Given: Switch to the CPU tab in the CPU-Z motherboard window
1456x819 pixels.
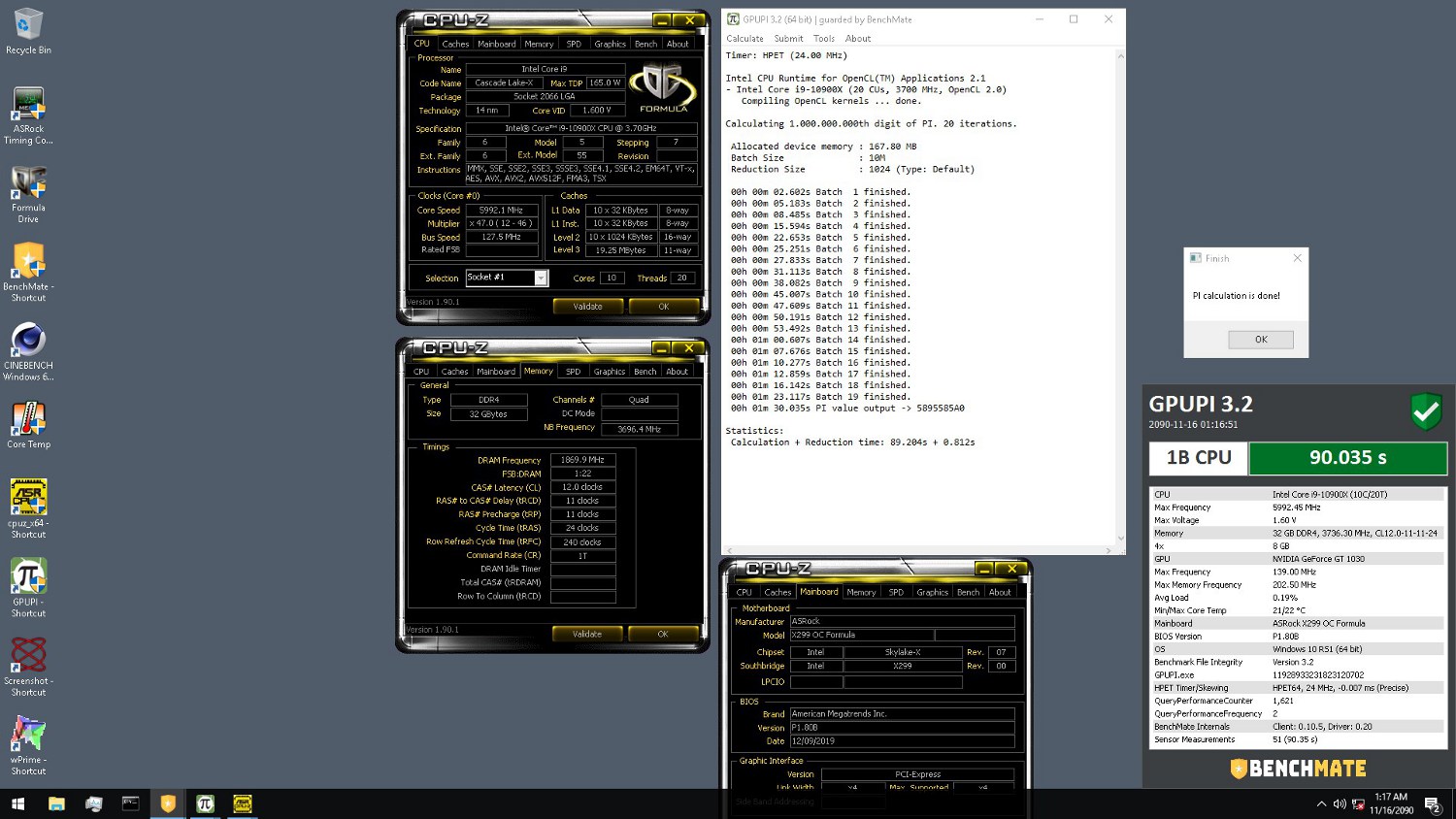Looking at the screenshot, I should click(x=745, y=592).
